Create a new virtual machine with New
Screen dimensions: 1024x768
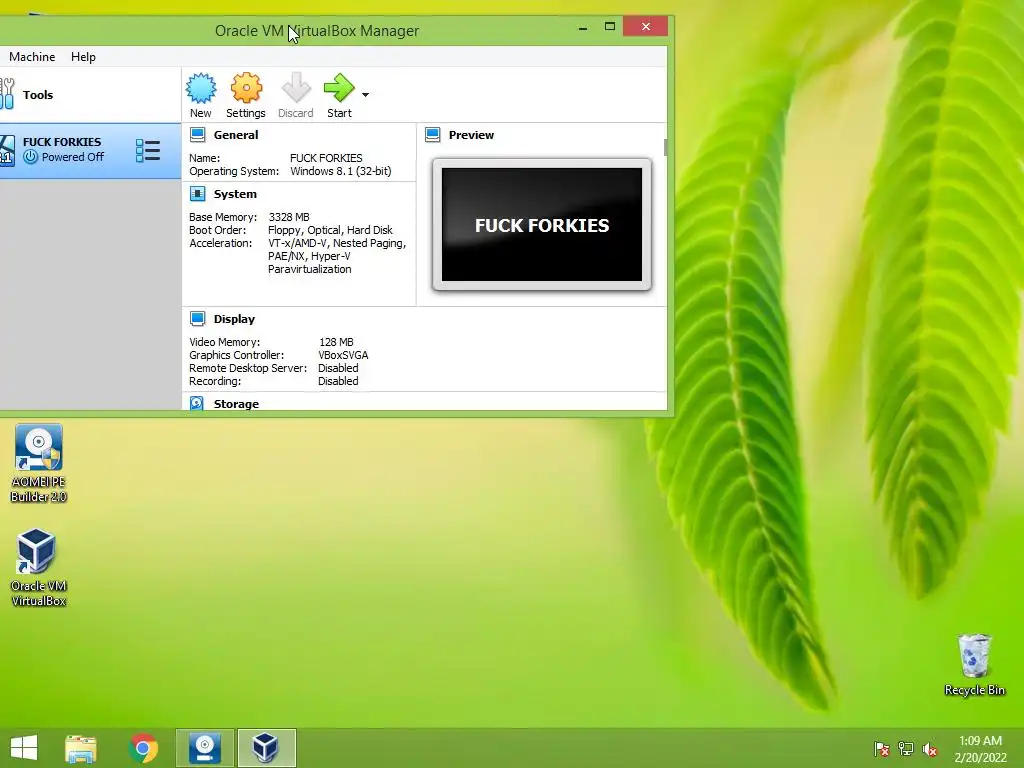(200, 95)
